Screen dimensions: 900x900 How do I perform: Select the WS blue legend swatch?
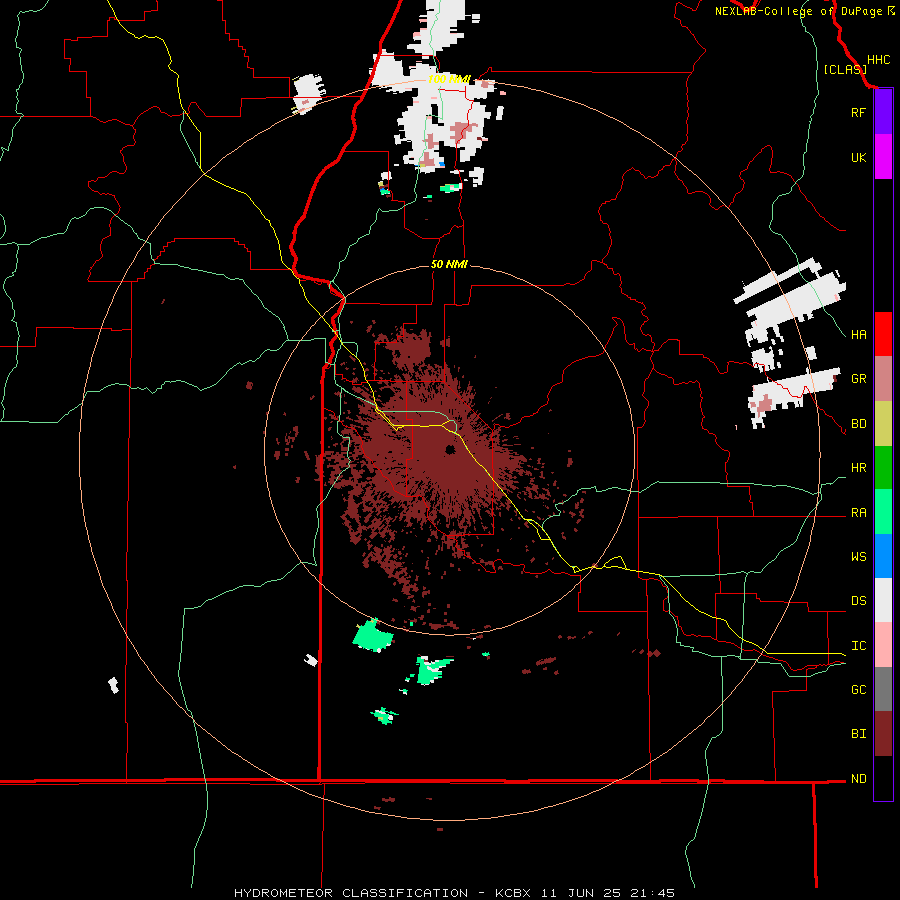coord(883,556)
